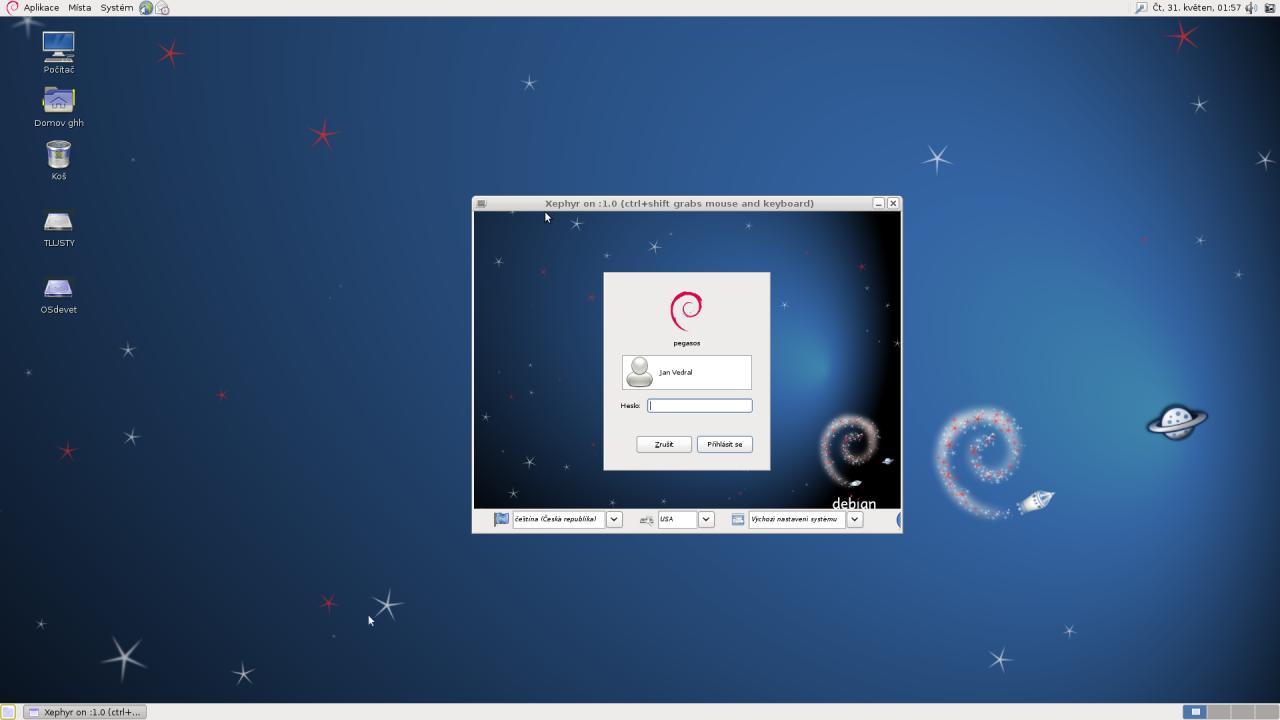Screen dimensions: 1280x720
Task: Click the Přihlásit se button
Action: click(x=725, y=444)
